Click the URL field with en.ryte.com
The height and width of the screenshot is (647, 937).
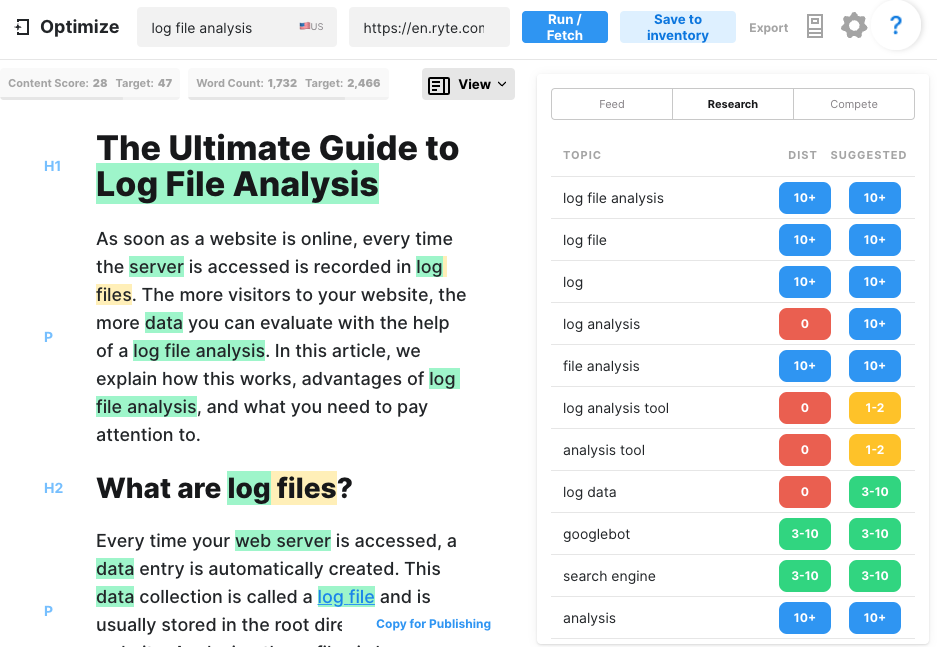click(x=424, y=28)
